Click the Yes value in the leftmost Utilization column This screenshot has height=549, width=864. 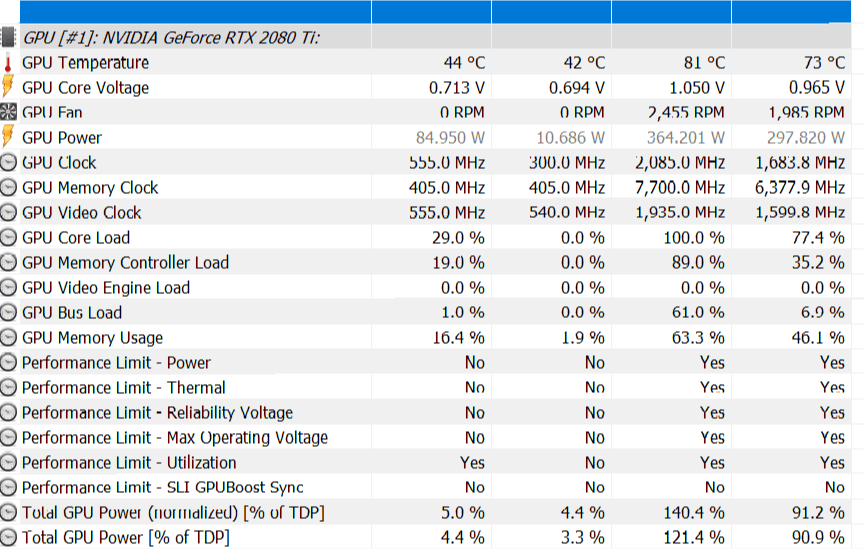click(472, 462)
